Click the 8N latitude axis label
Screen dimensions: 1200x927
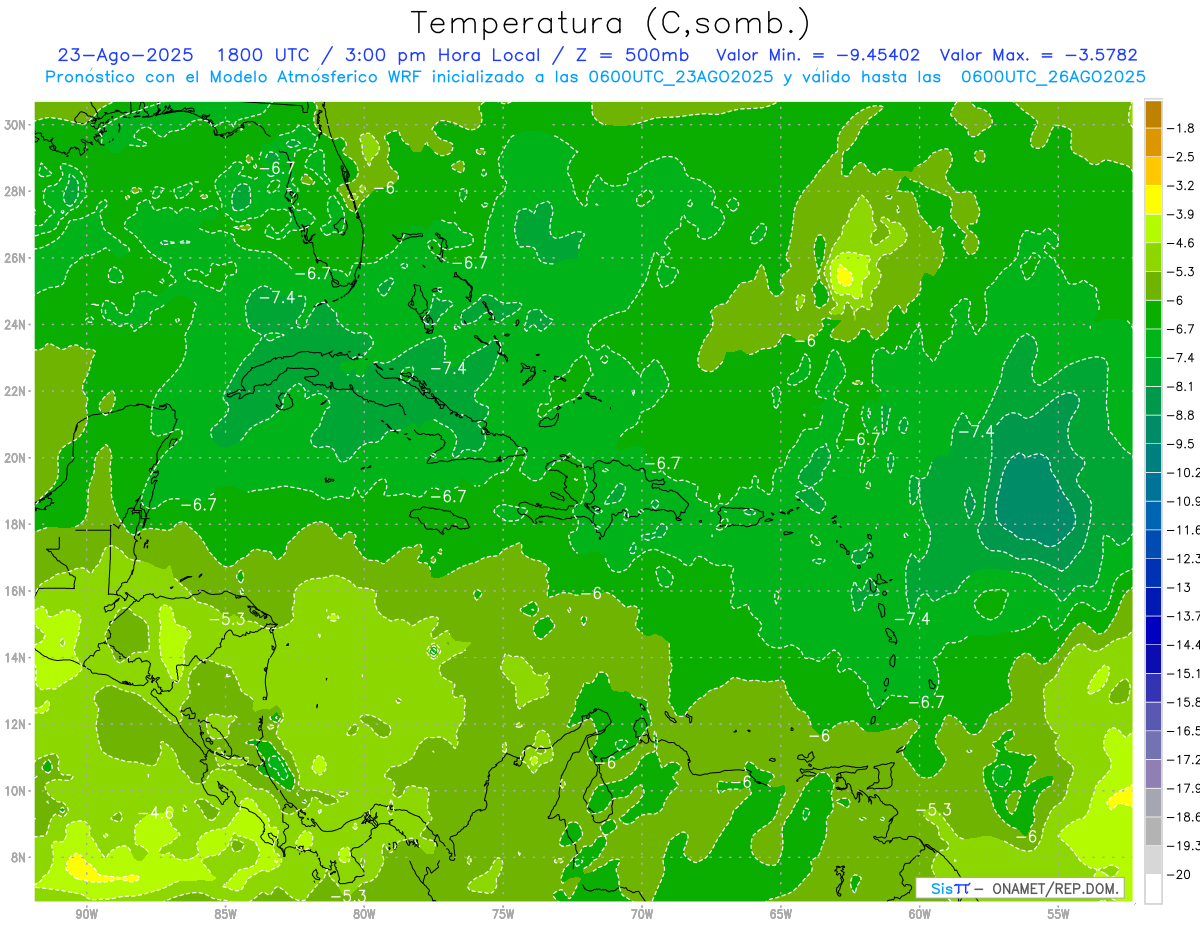point(19,857)
